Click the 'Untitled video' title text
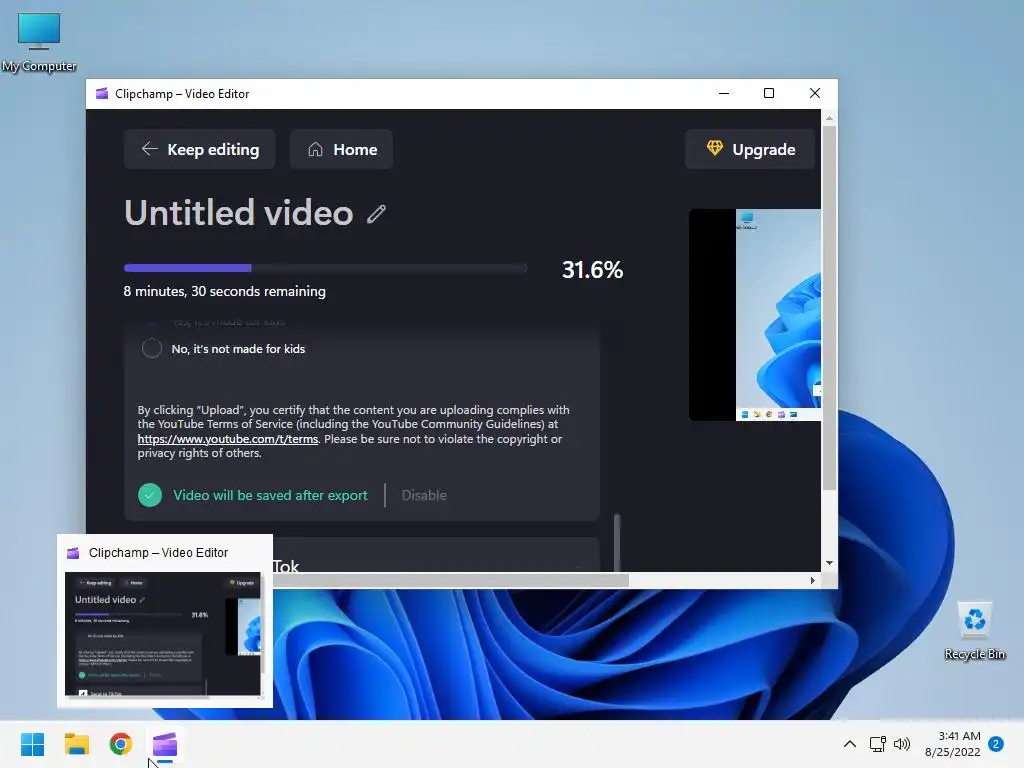 [x=238, y=213]
